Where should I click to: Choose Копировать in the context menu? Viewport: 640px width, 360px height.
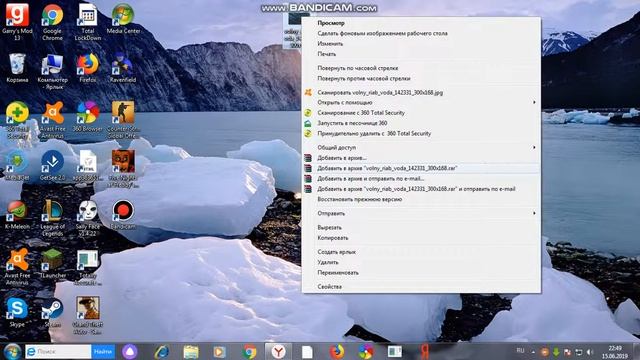(421, 238)
